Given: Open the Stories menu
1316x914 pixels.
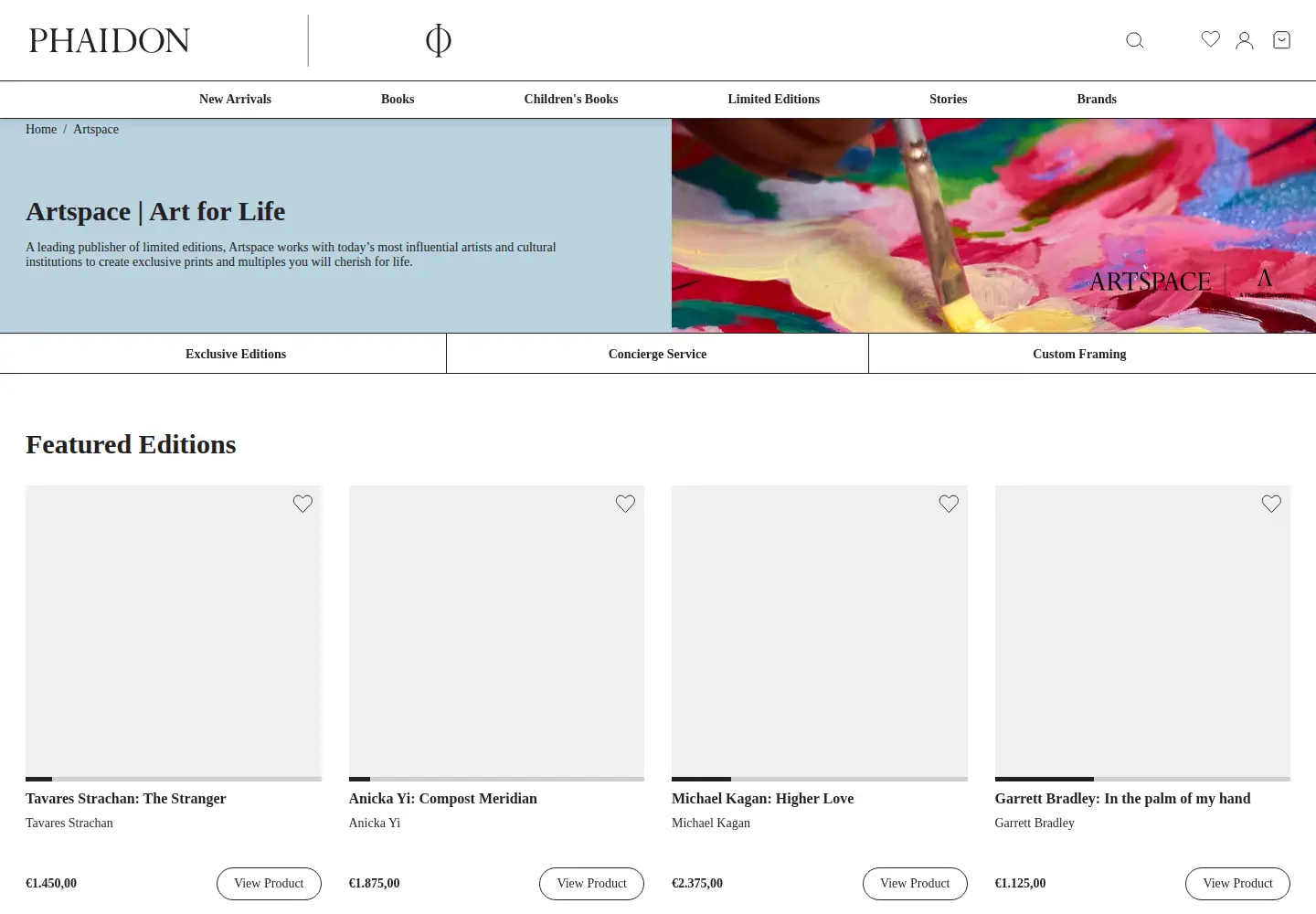Looking at the screenshot, I should [949, 99].
